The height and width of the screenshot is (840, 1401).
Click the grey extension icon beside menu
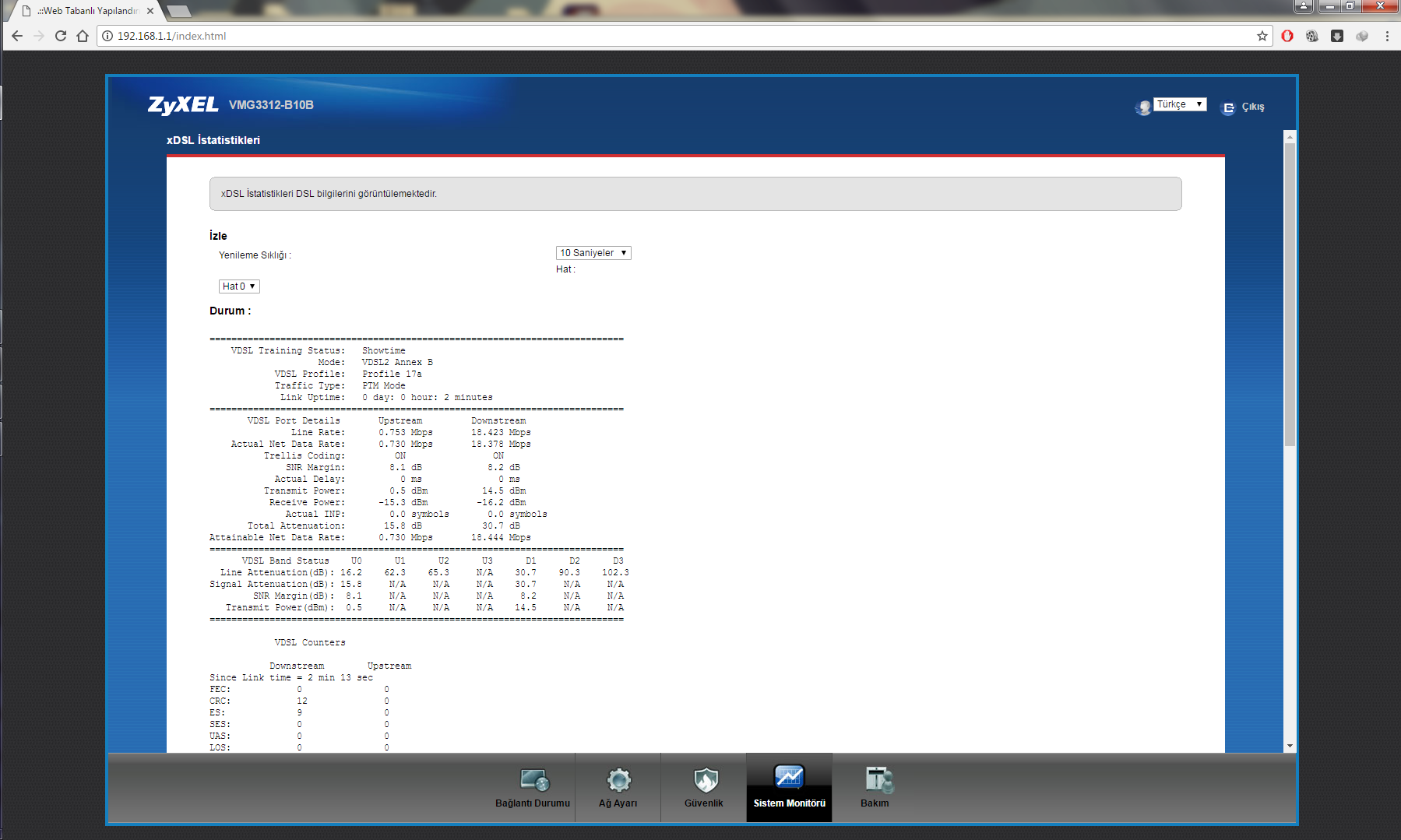pyautogui.click(x=1362, y=36)
